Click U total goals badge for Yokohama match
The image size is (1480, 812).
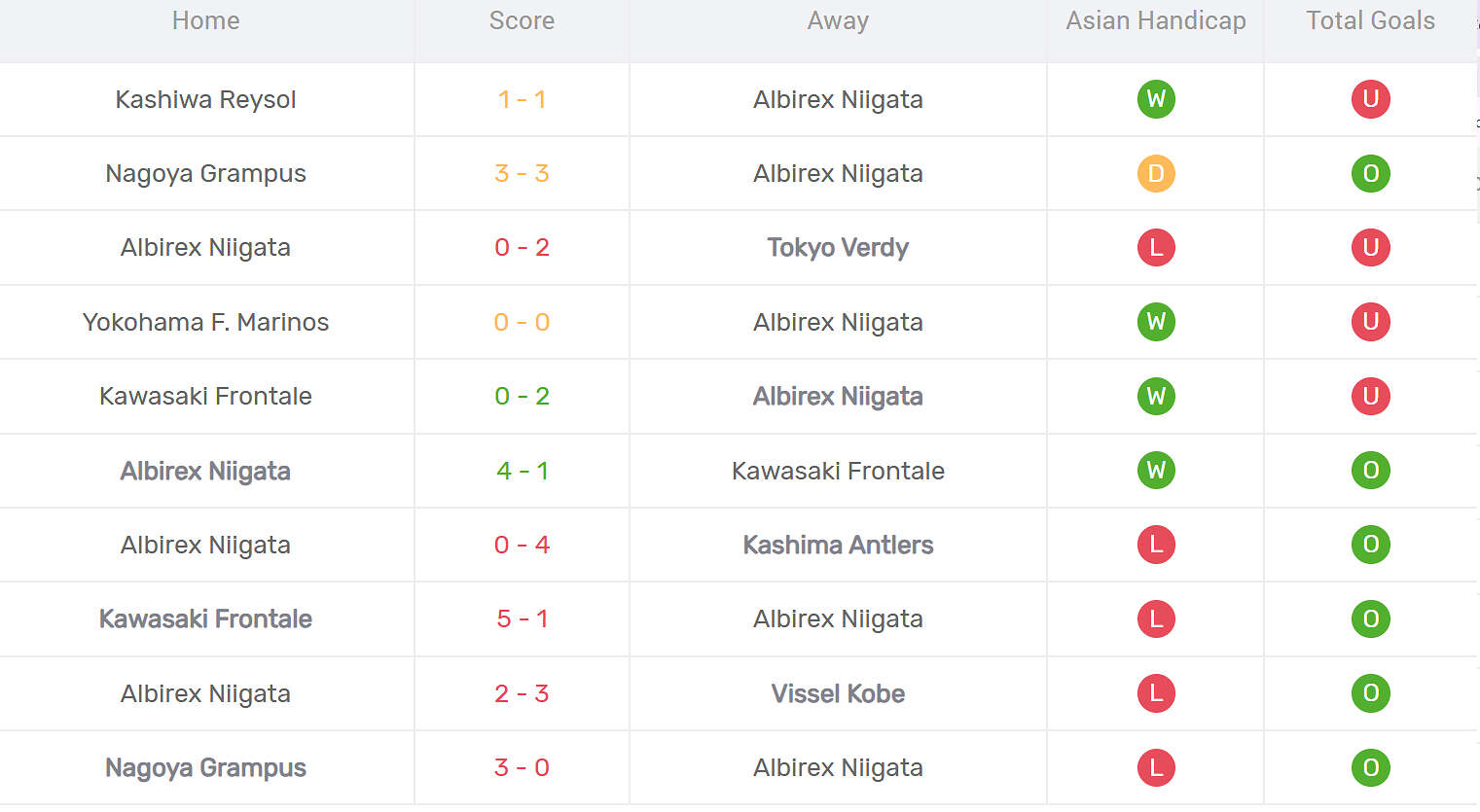tap(1370, 322)
